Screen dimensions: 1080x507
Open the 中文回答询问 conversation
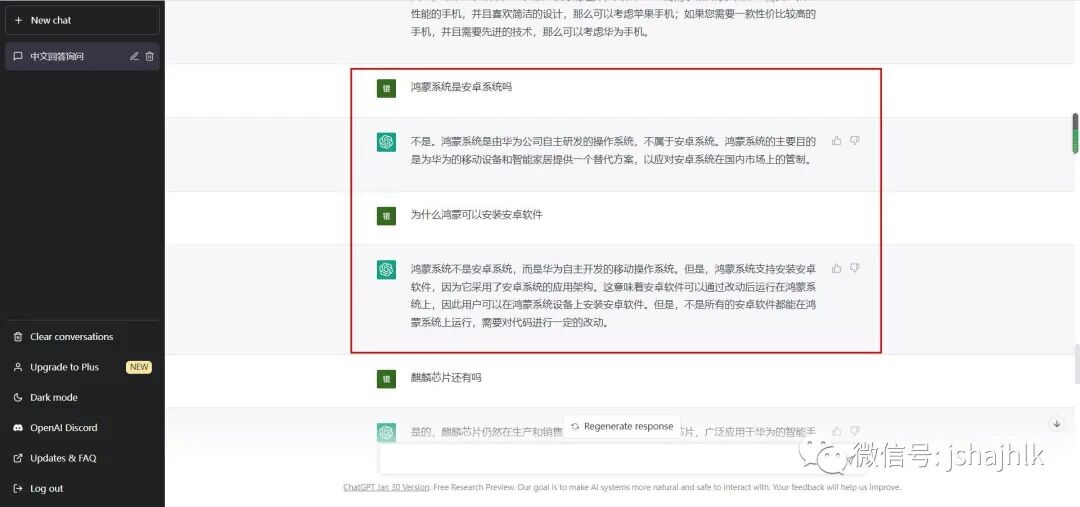pos(82,56)
